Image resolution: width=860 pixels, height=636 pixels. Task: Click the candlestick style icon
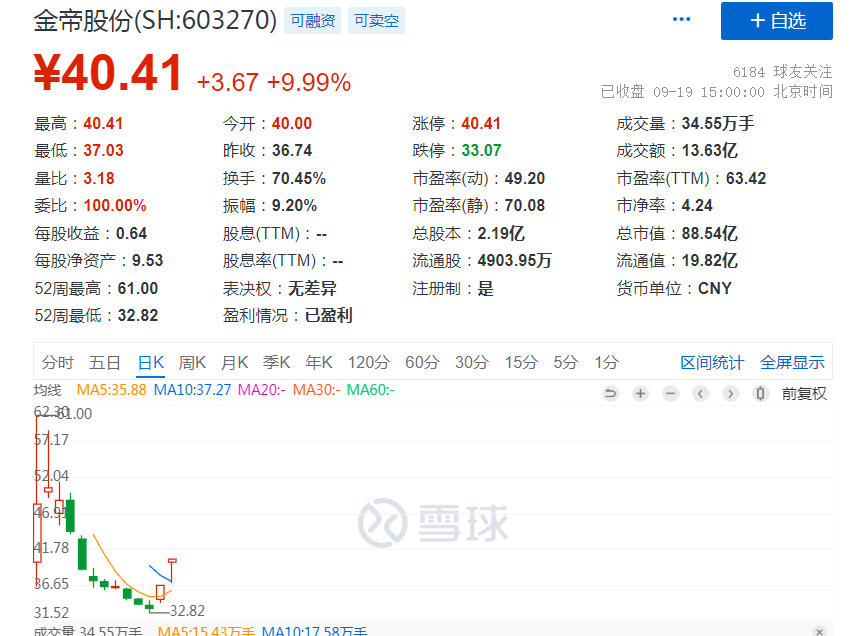coord(760,394)
